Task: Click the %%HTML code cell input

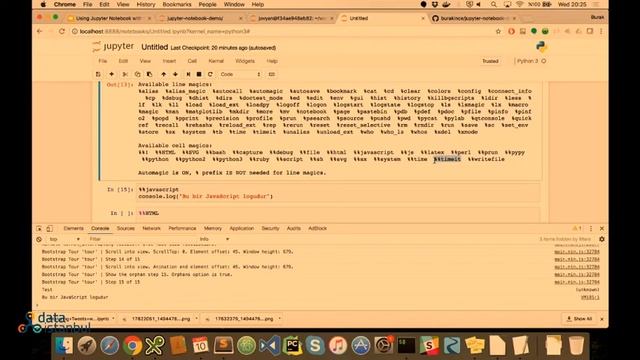Action: (338, 213)
